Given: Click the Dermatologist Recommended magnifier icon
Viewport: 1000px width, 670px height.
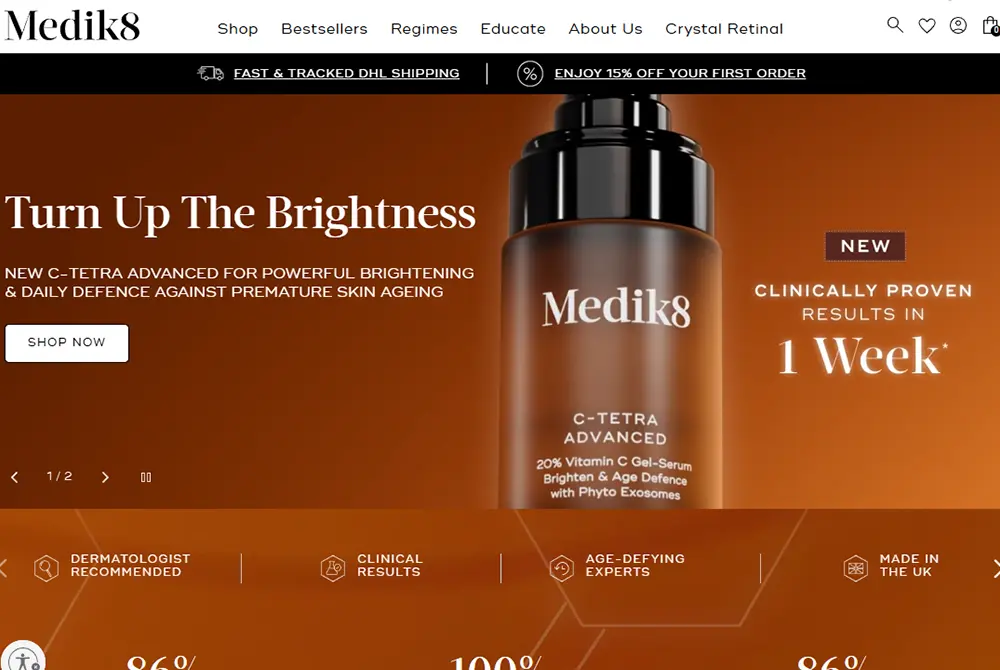Looking at the screenshot, I should click(x=46, y=567).
